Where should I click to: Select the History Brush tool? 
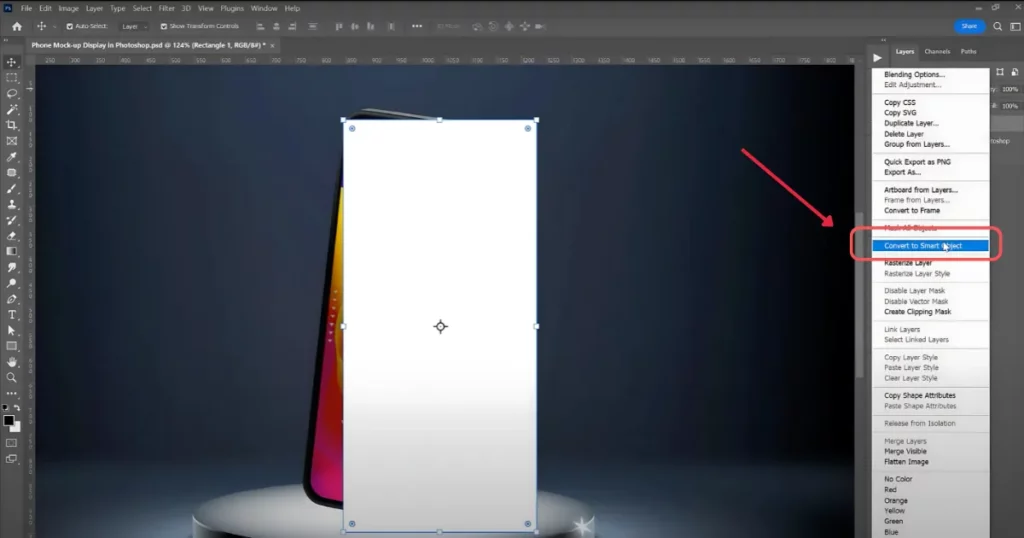pos(12,220)
